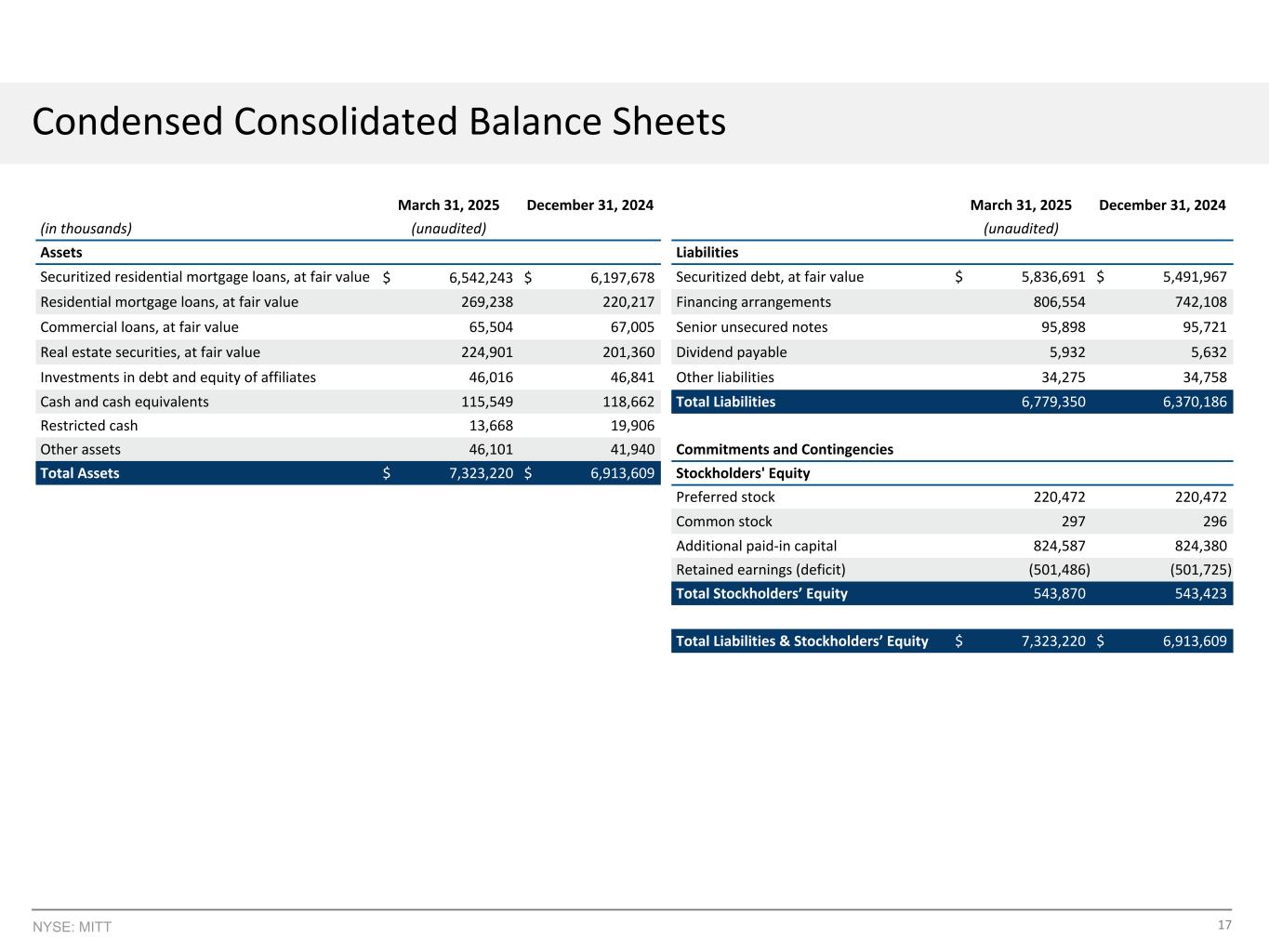This screenshot has height=952, width=1269.
Task: Select Total Stockholders' Equity row label
Action: click(x=761, y=593)
